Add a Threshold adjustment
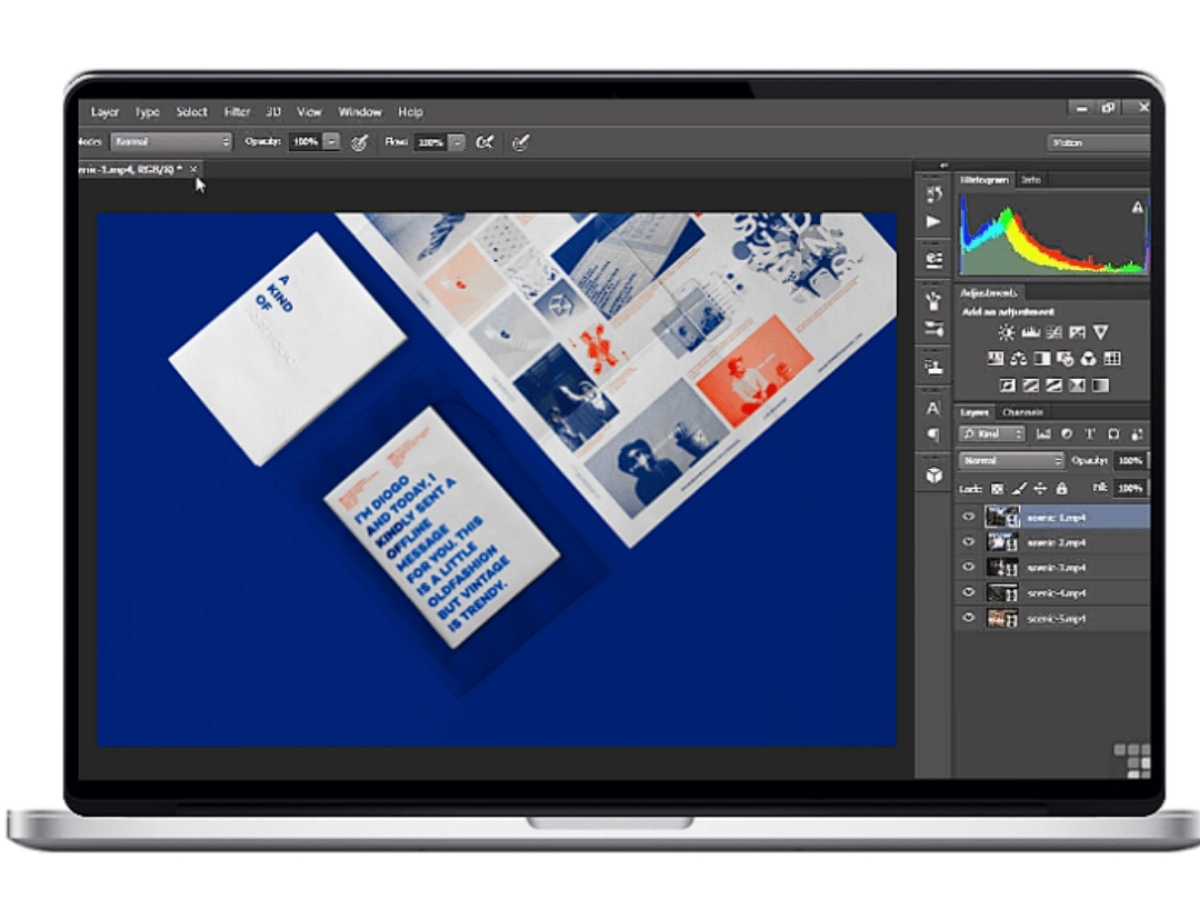The image size is (1200, 900). click(1053, 385)
